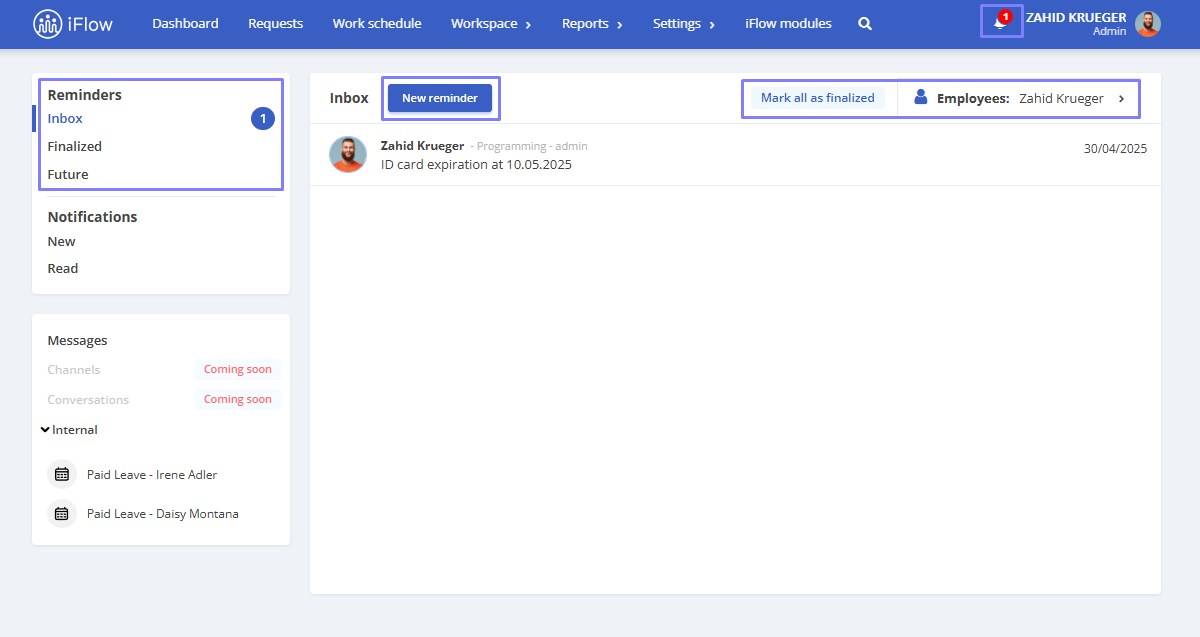Expand the Workspace dropdown menu

[491, 23]
